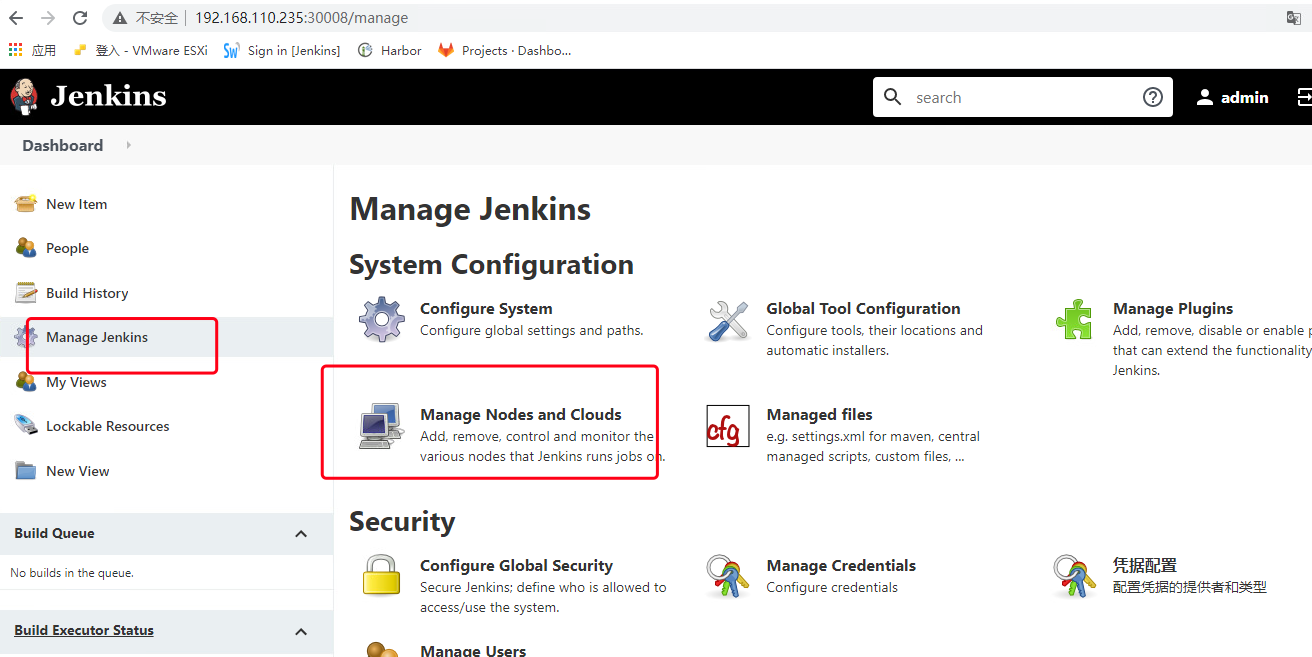
Task: Open the New Item sidebar link
Action: click(x=76, y=204)
